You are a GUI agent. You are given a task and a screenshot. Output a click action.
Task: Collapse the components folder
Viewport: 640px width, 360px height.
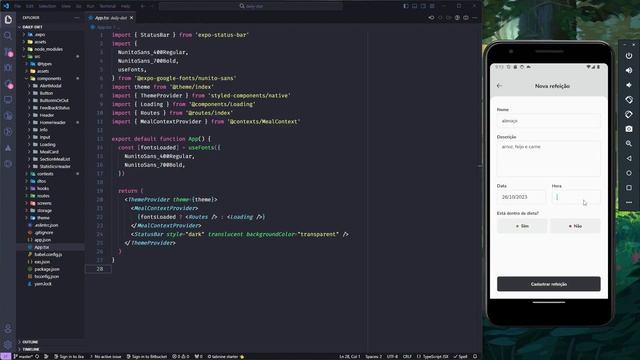point(49,78)
